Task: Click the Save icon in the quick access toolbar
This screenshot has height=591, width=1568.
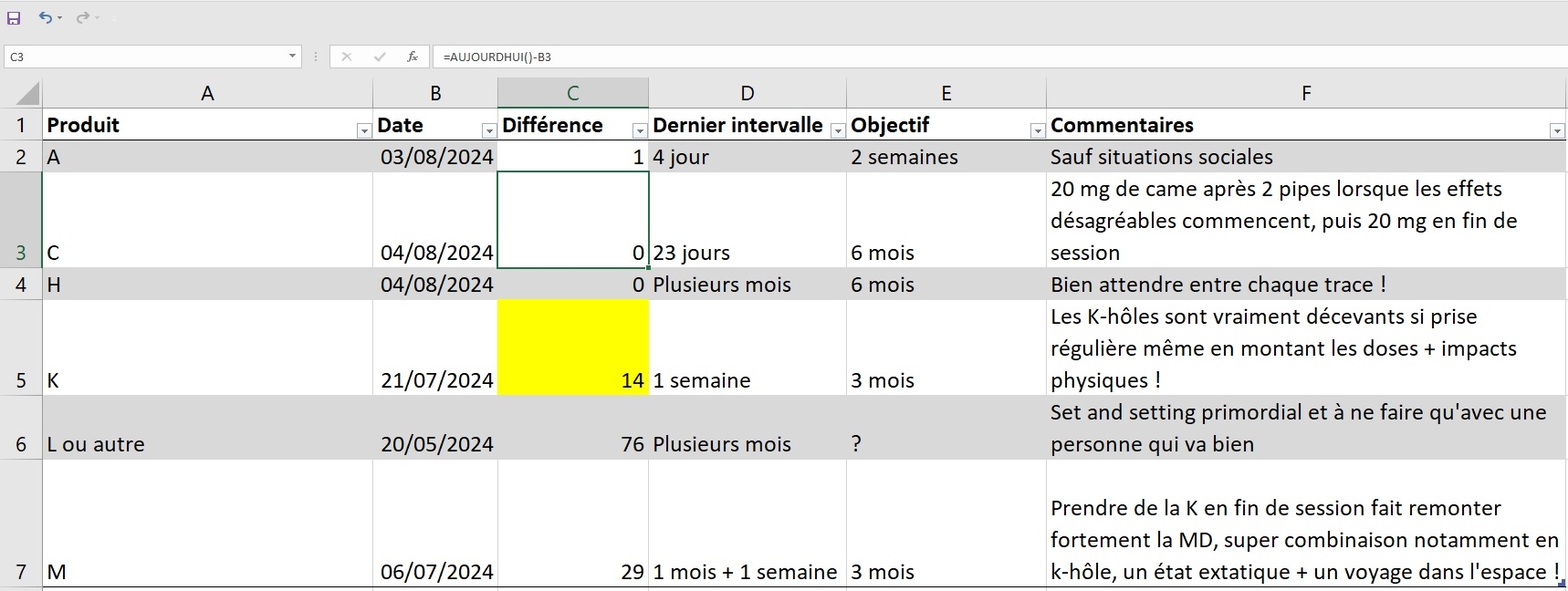Action: [x=14, y=17]
